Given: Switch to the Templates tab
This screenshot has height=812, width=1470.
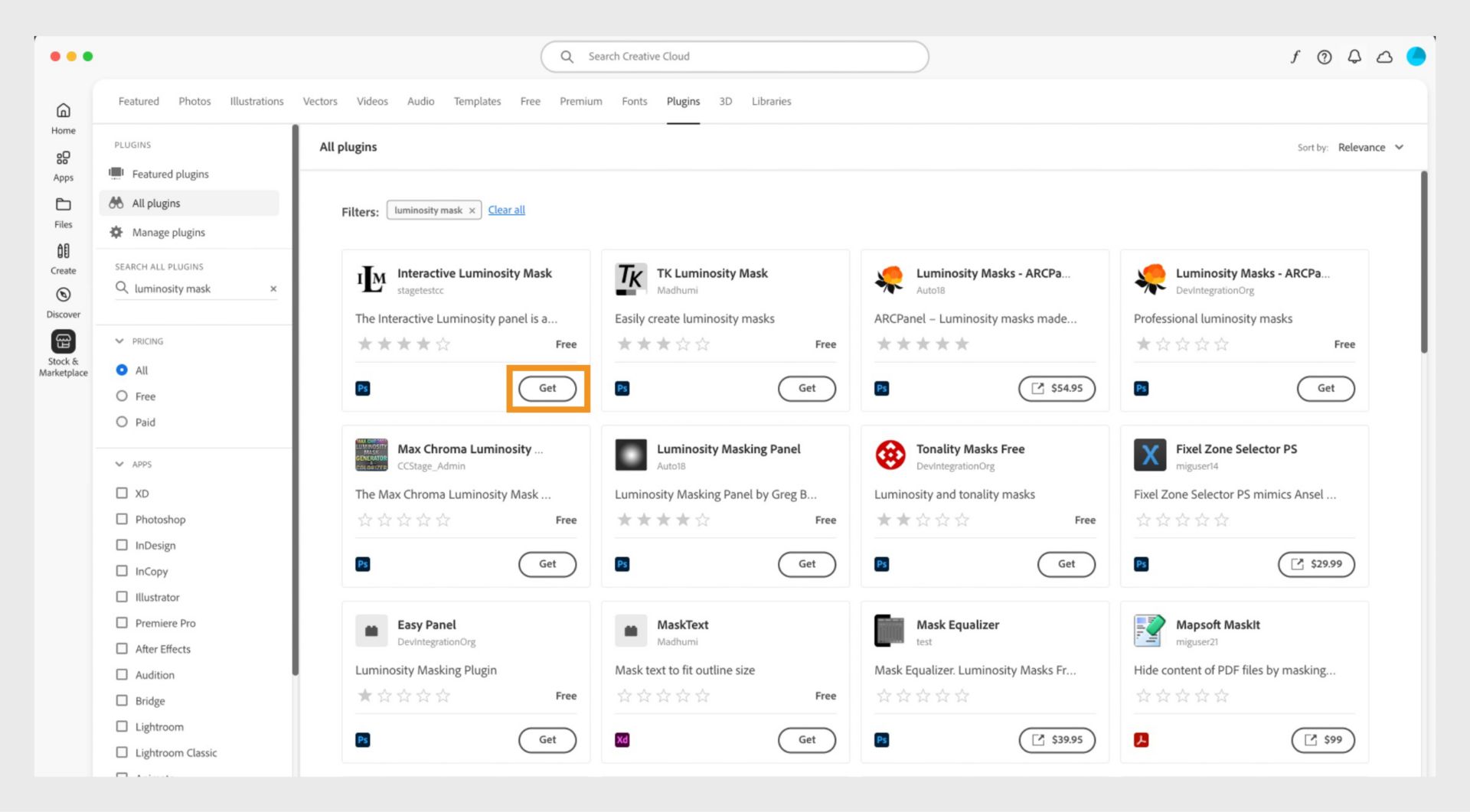Looking at the screenshot, I should [x=477, y=101].
